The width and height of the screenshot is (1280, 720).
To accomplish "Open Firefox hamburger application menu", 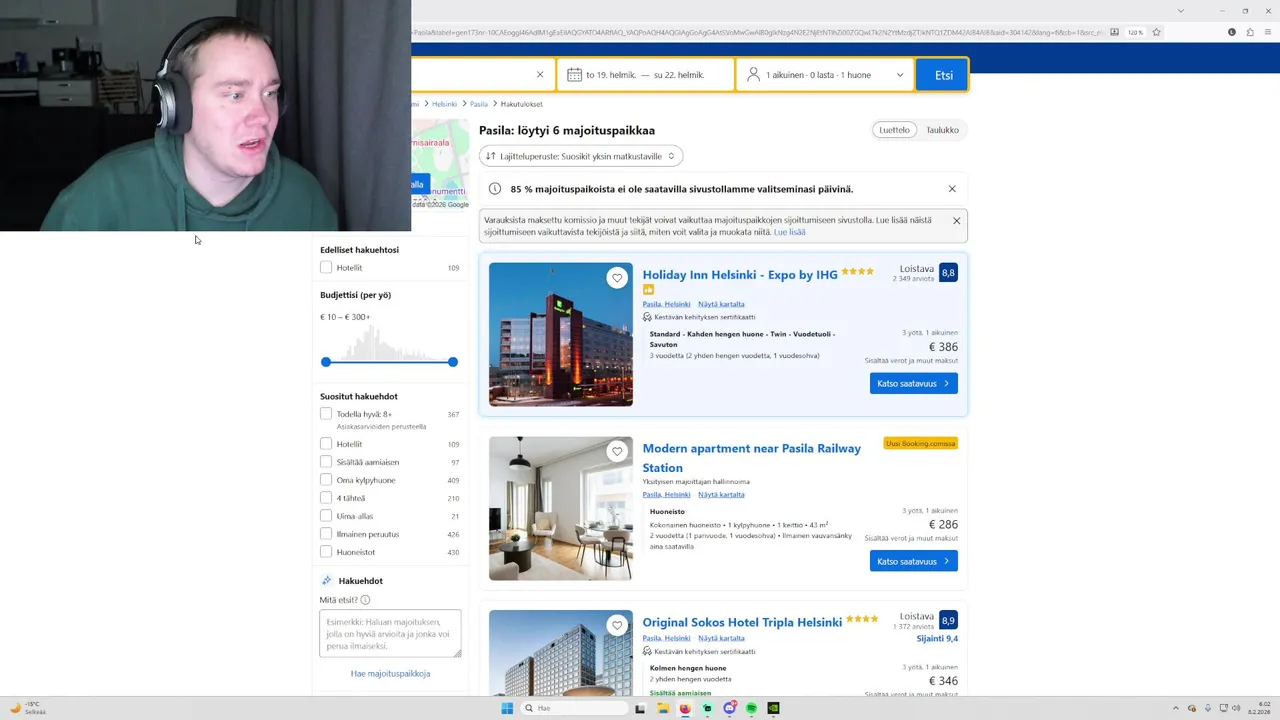I will coord(1267,32).
